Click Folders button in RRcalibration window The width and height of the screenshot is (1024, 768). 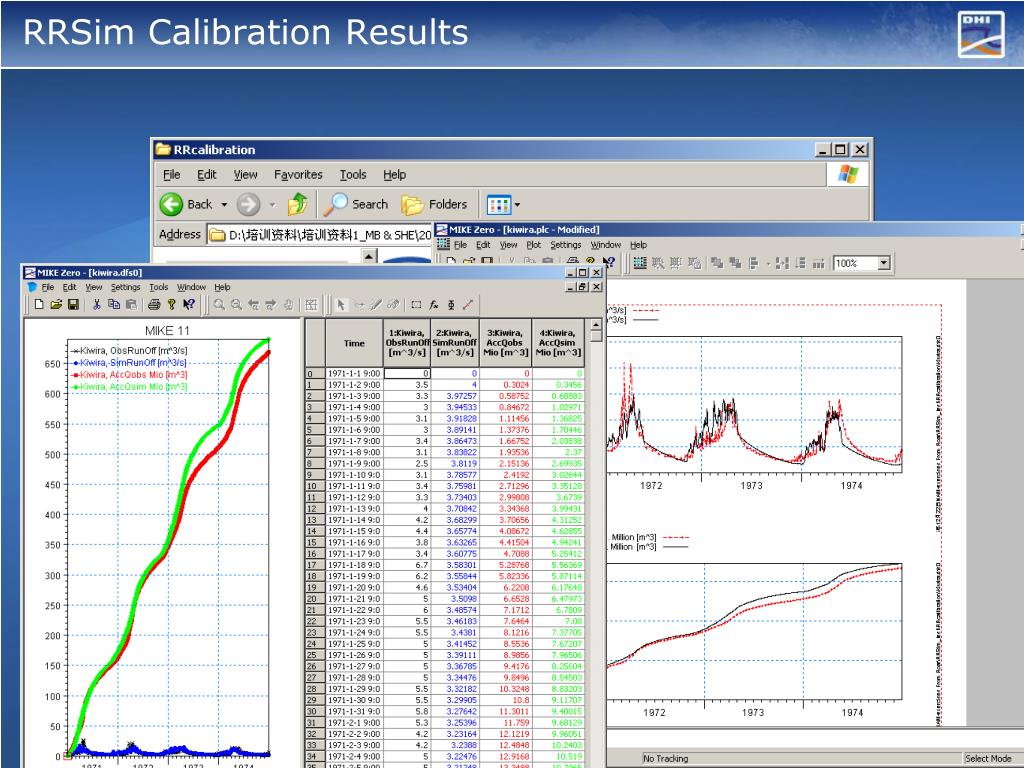point(434,204)
